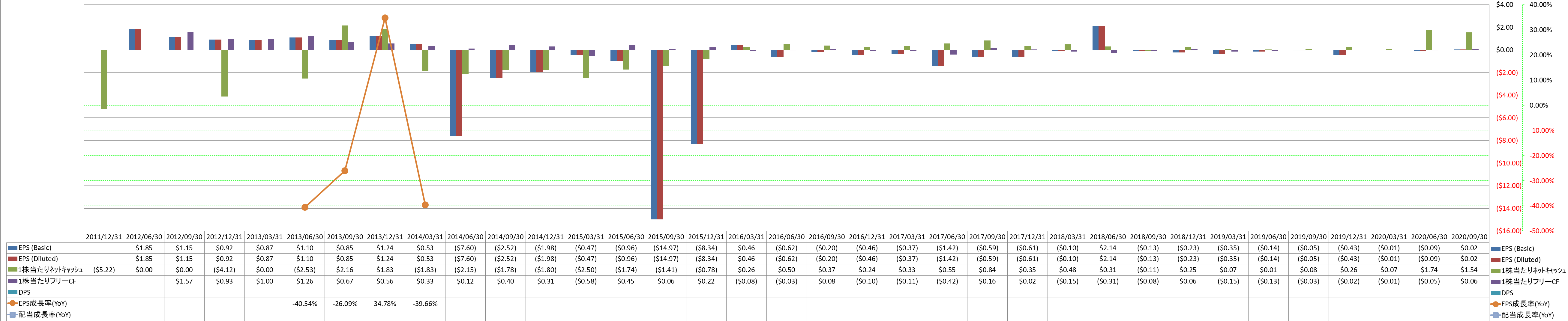Click the orange EPS growth marker at the 34.78% peak
Image resolution: width=1568 pixels, height=321 pixels.
pyautogui.click(x=385, y=18)
